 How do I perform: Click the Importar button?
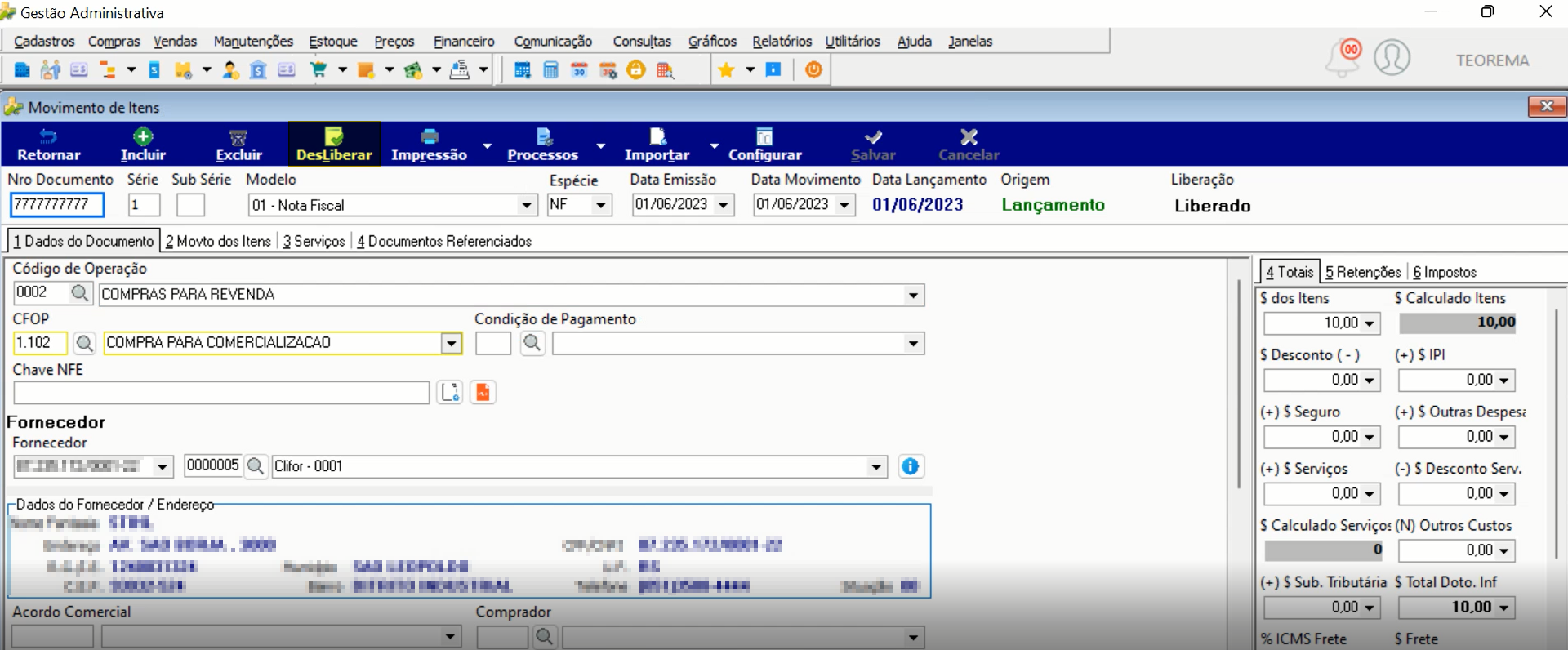657,145
